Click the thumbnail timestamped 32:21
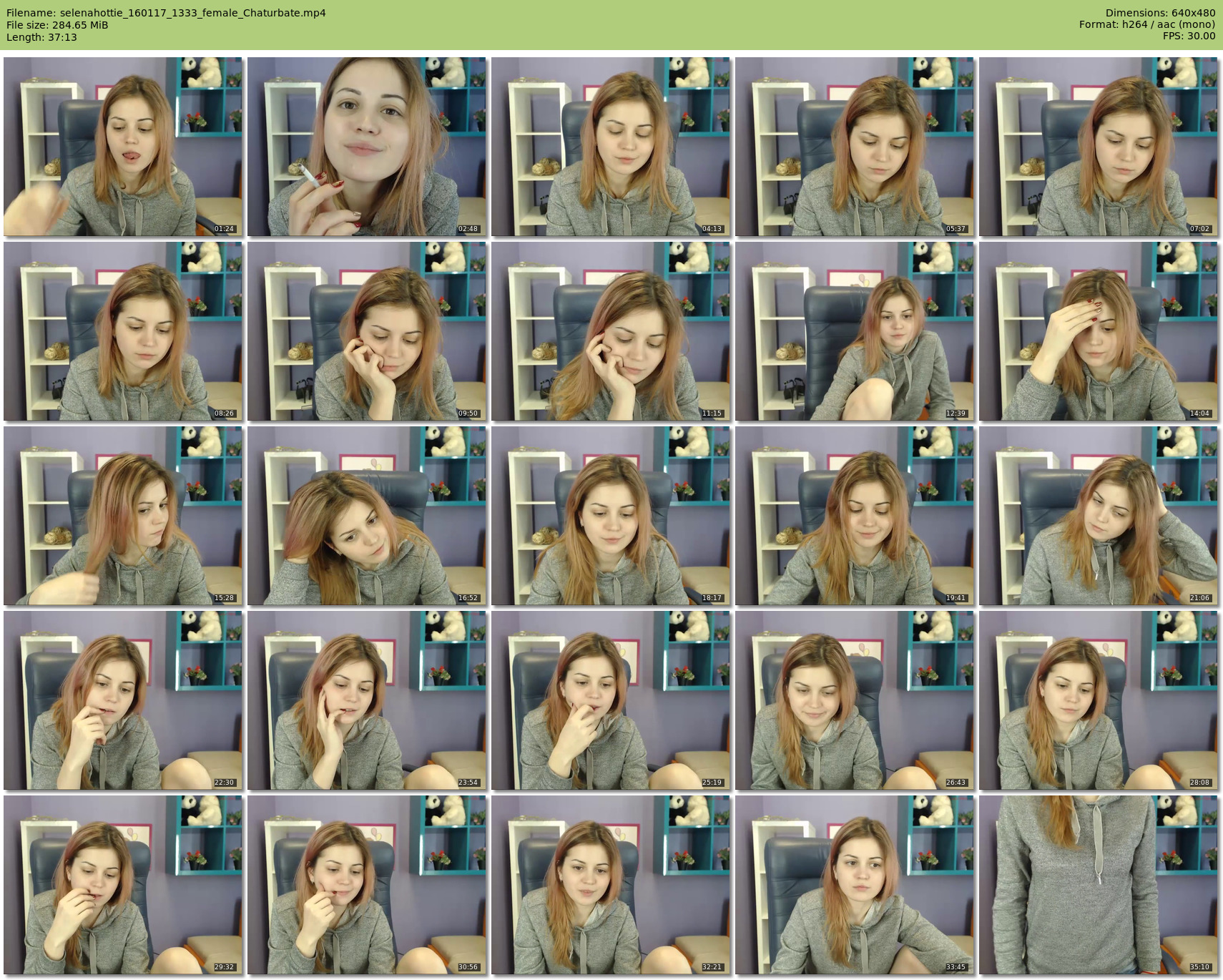Screen dimensions: 1223x980 (x=610, y=885)
